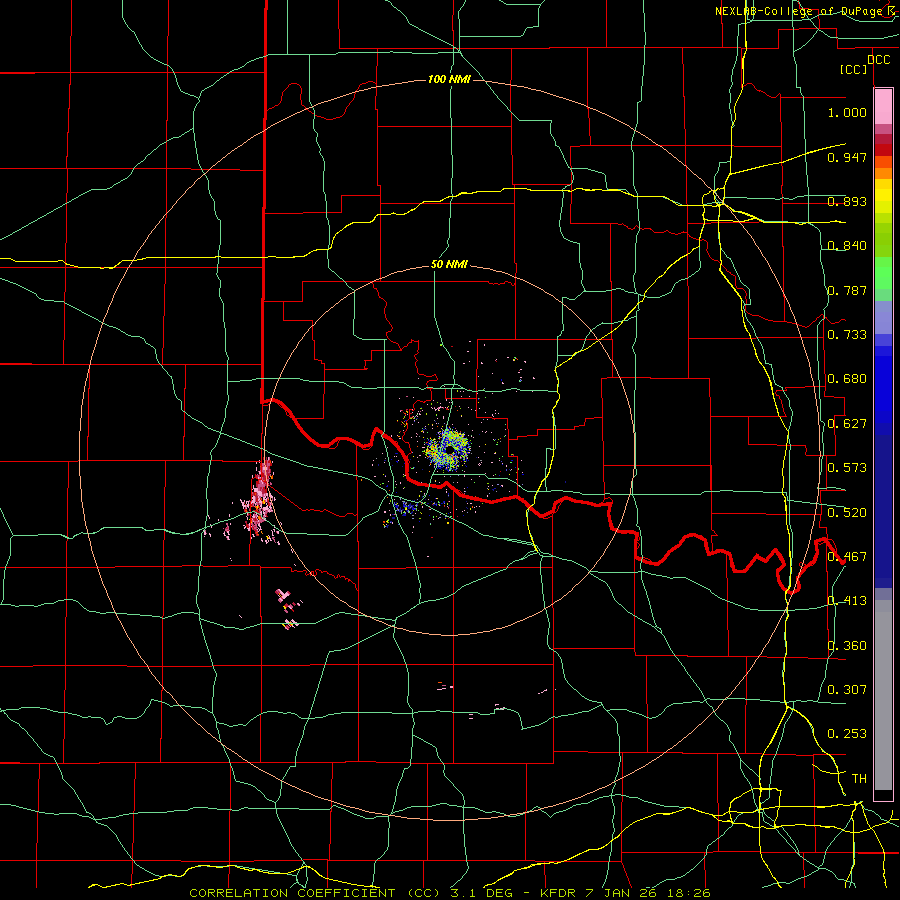
Task: Click the 0.787 value on the color scale
Action: [x=847, y=290]
